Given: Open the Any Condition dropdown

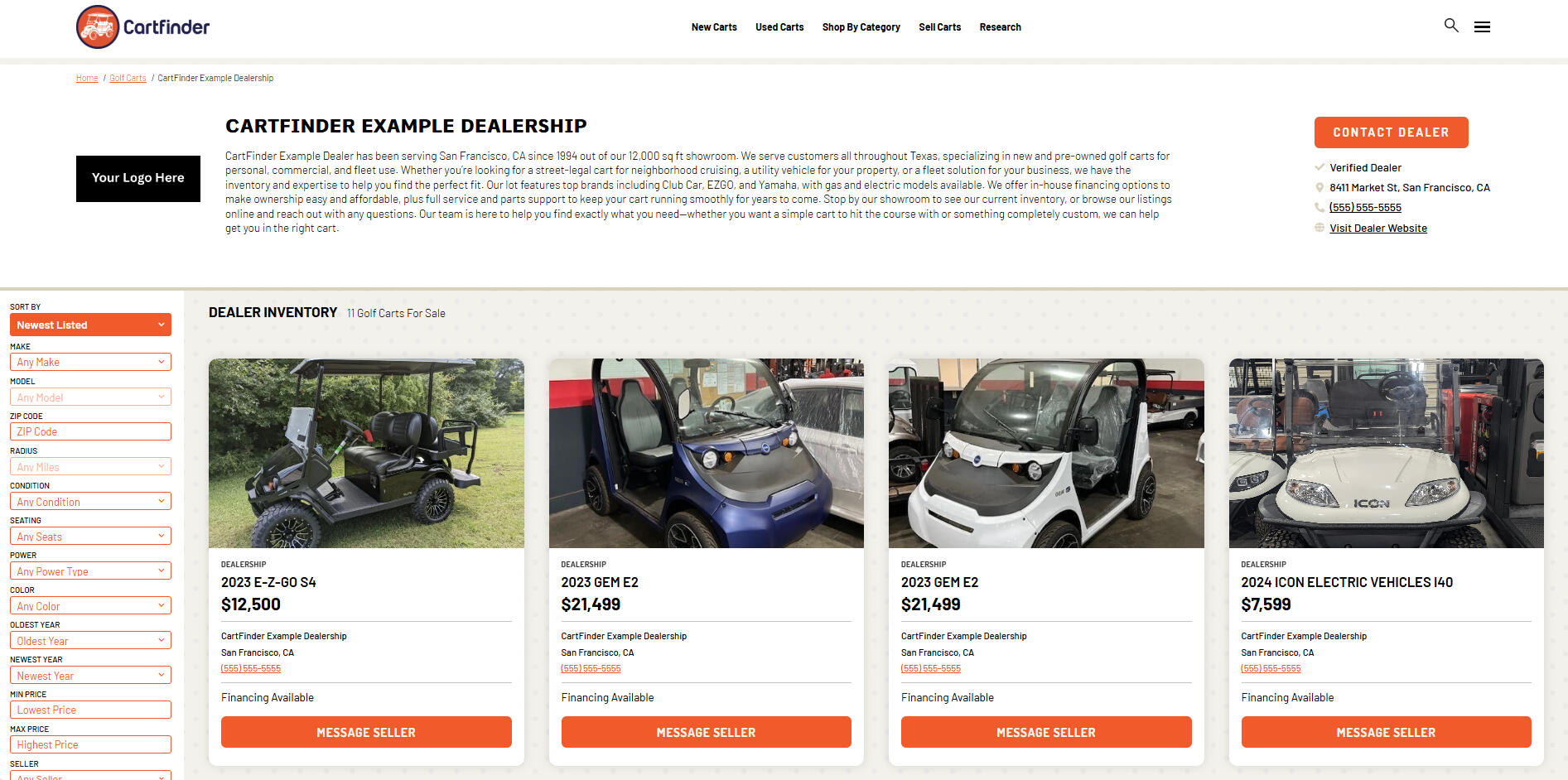Looking at the screenshot, I should point(90,502).
